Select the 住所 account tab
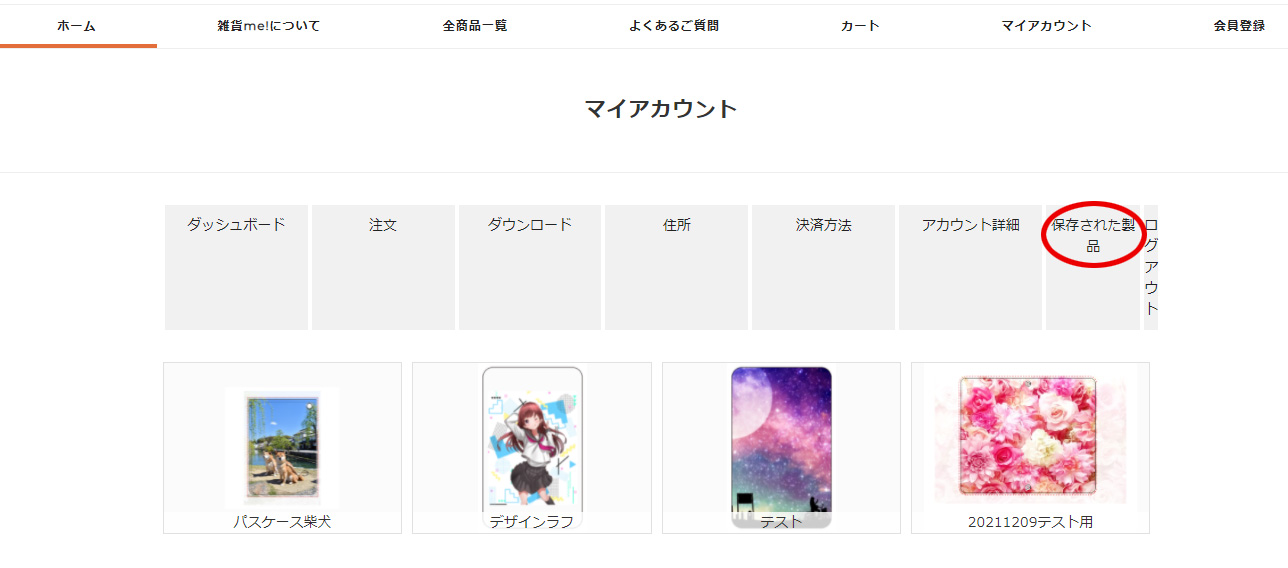Image resolution: width=1288 pixels, height=568 pixels. point(676,267)
